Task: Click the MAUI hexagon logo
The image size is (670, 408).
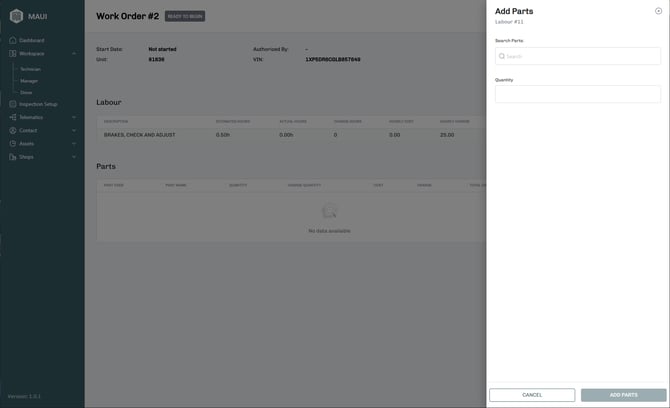Action: tap(16, 16)
